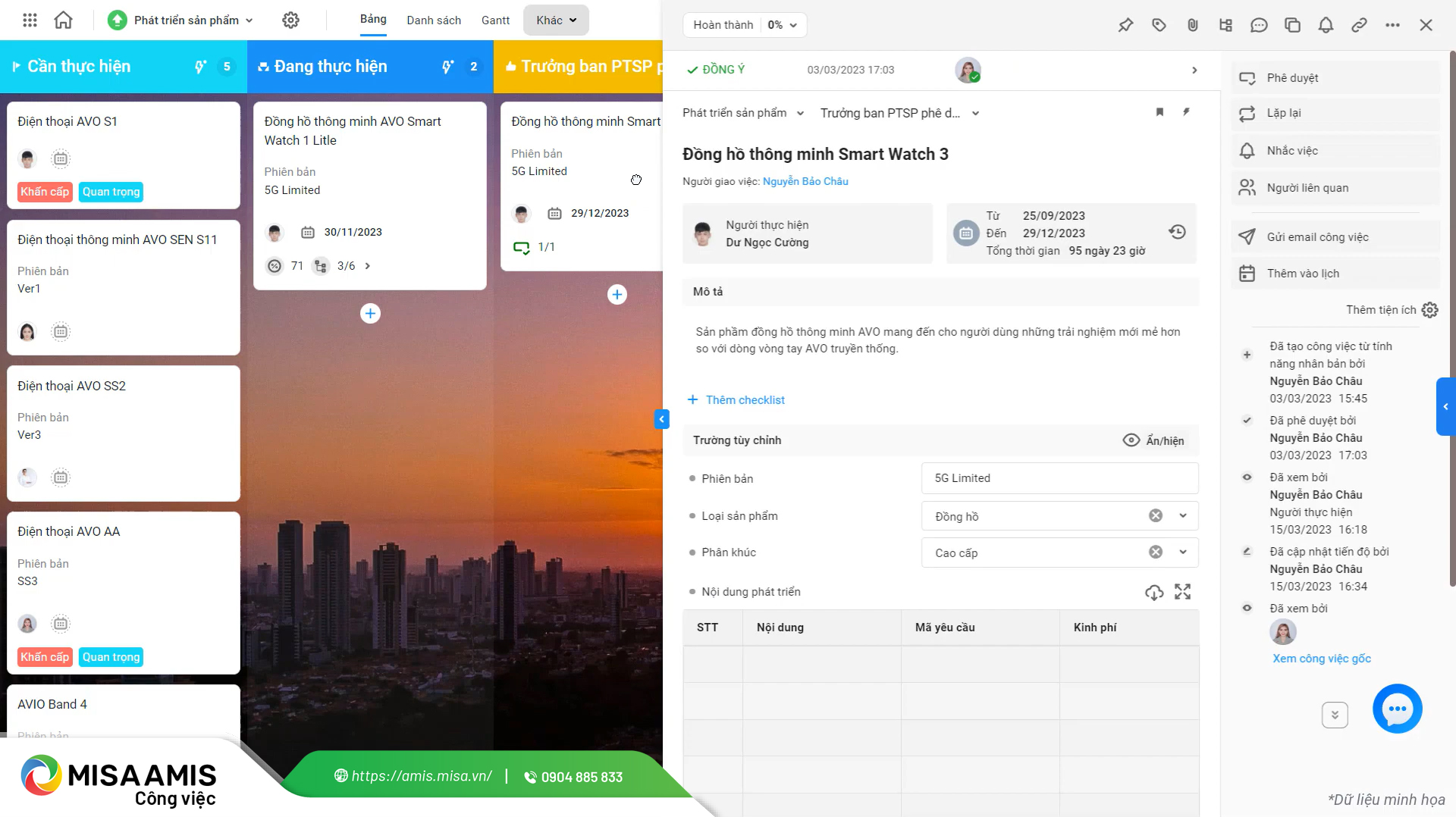Image resolution: width=1456 pixels, height=817 pixels.
Task: Expand the Loại sản phẩm dropdown arrow
Action: (x=1183, y=516)
